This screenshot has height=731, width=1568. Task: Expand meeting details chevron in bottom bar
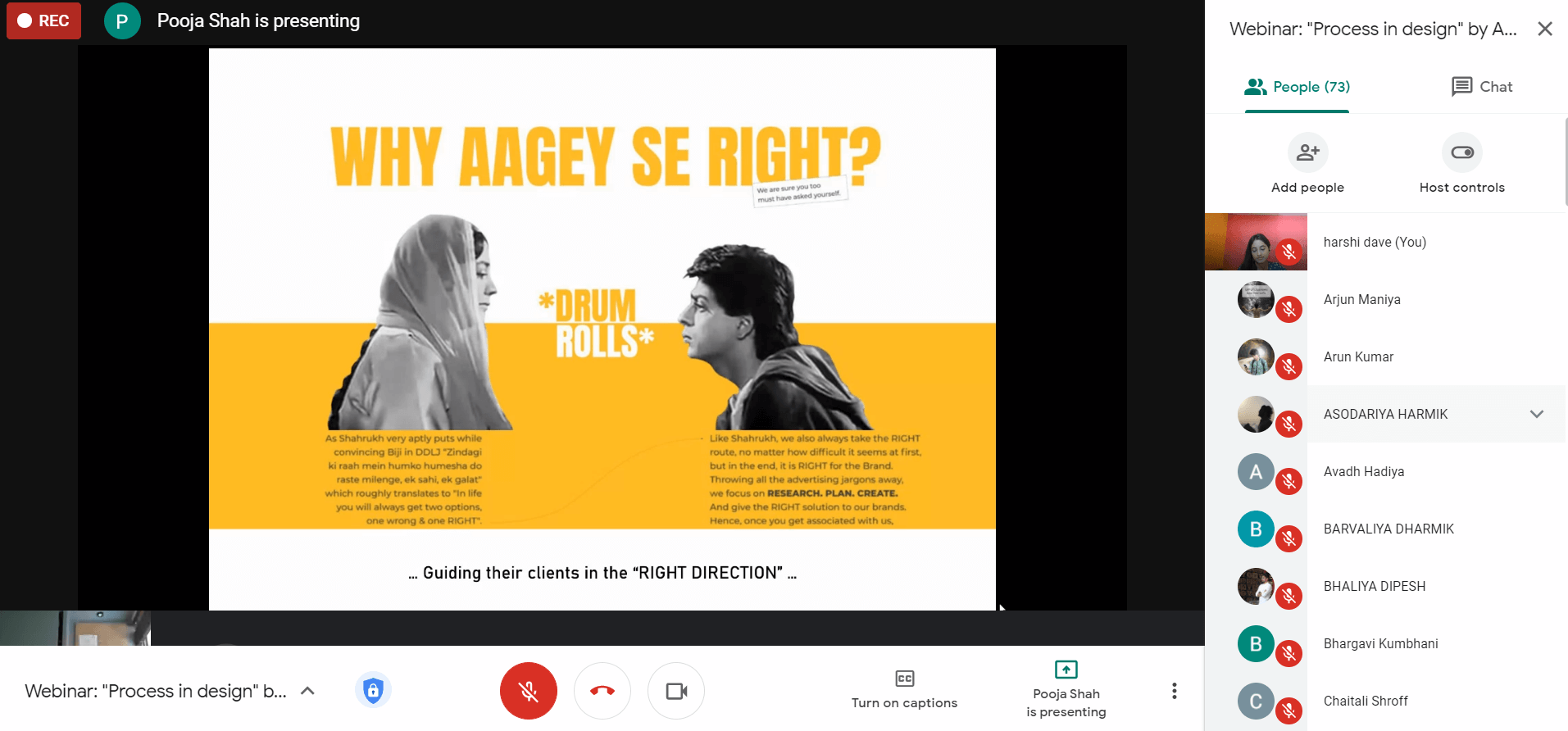tap(308, 691)
